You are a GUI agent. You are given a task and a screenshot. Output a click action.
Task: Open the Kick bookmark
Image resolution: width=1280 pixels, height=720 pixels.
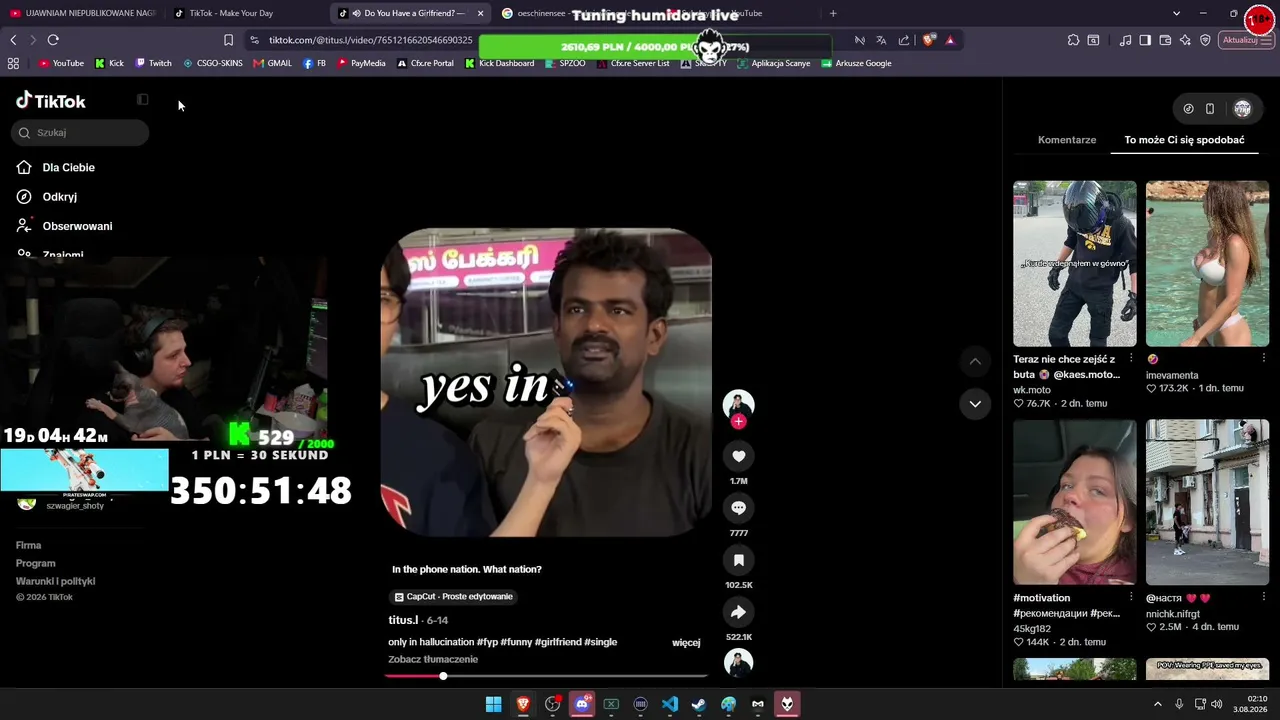pos(109,63)
